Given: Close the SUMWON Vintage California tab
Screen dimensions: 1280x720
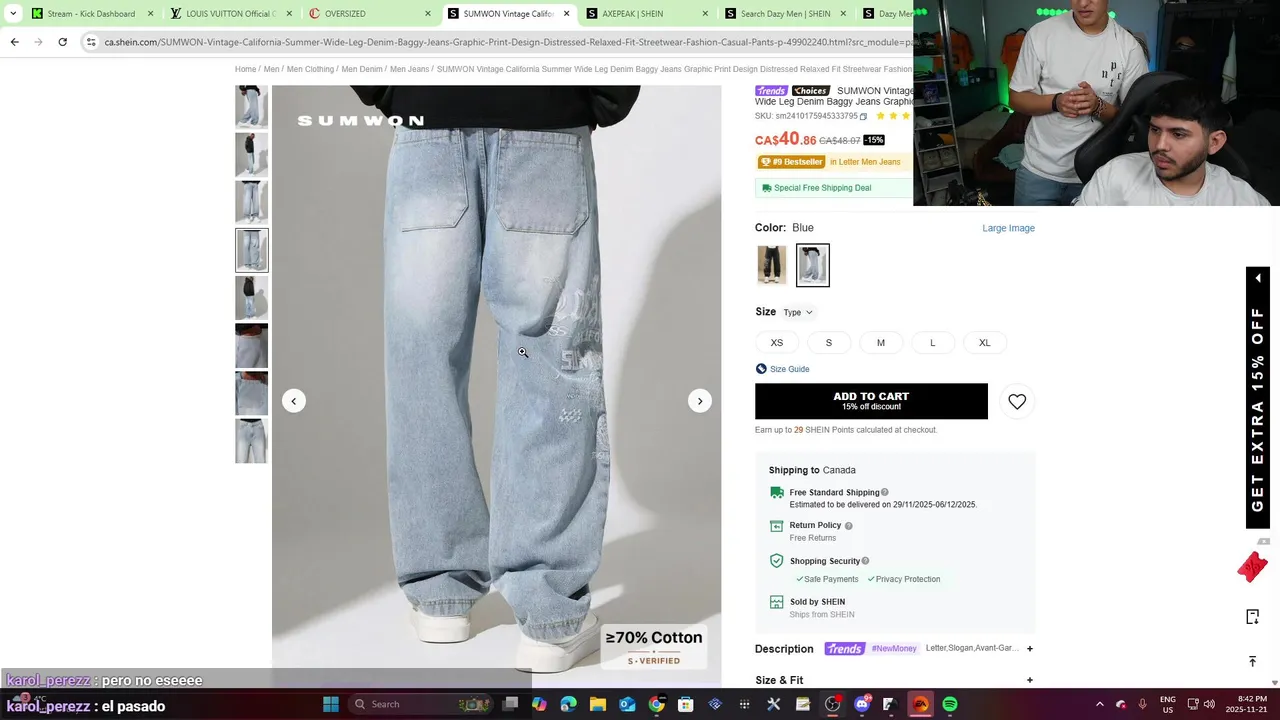Looking at the screenshot, I should pos(567,14).
